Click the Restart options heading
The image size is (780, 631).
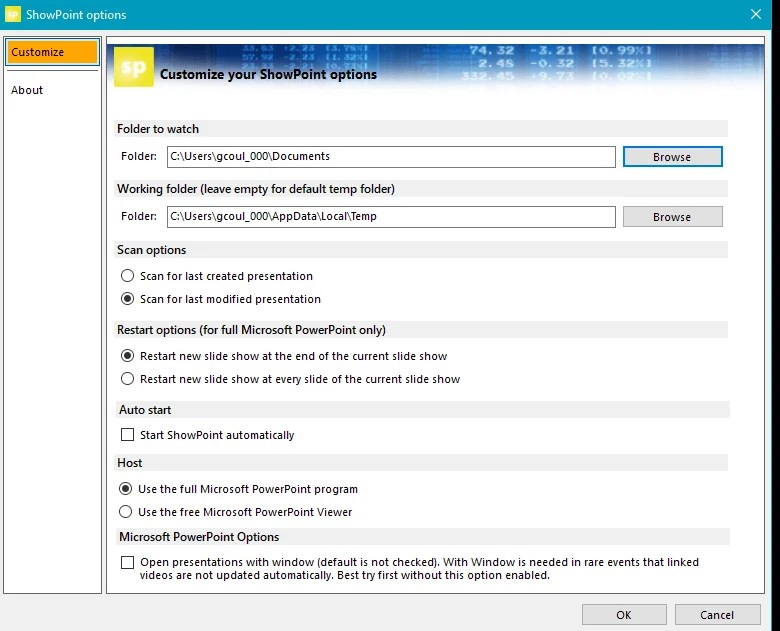pos(251,330)
